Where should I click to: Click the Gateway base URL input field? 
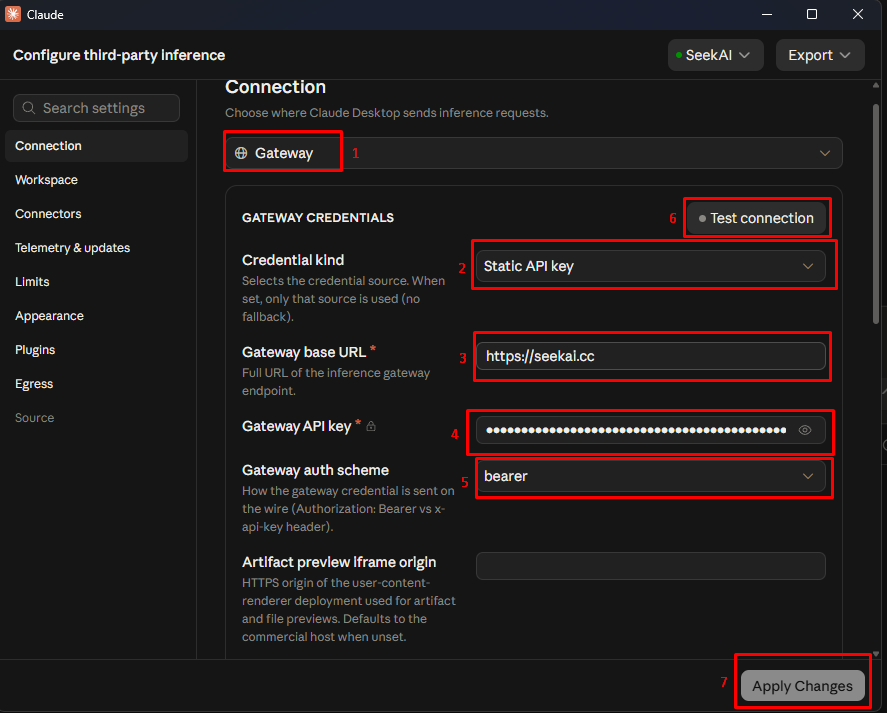651,356
